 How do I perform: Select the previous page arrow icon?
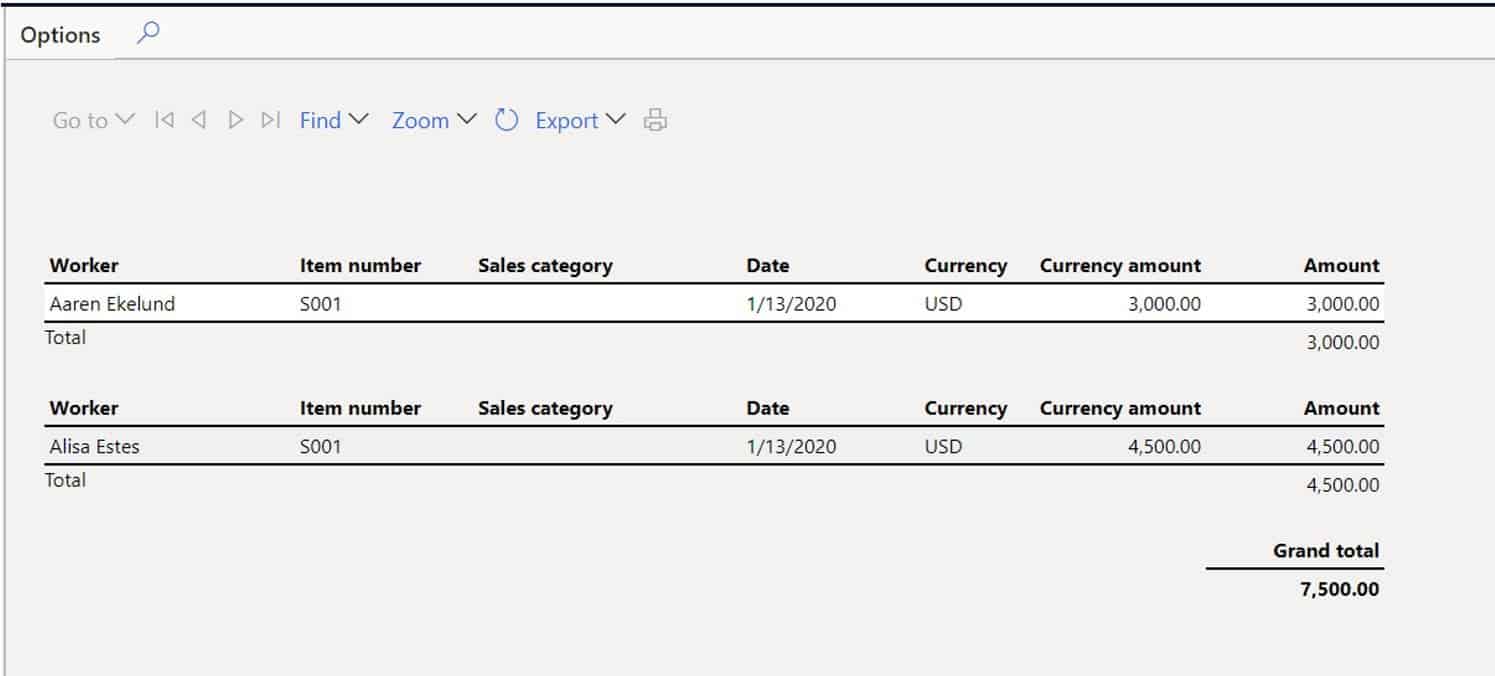coord(199,120)
